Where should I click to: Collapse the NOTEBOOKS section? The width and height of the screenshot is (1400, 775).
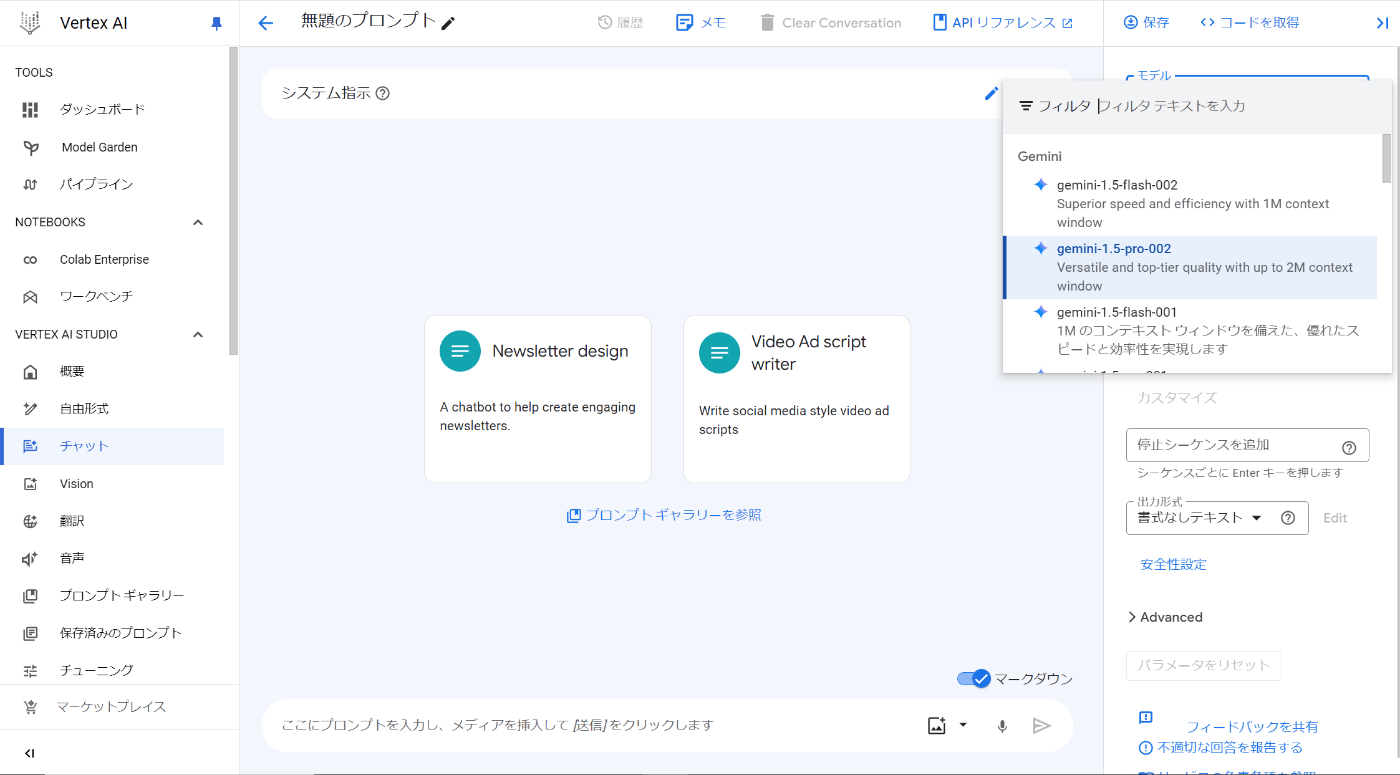point(198,222)
